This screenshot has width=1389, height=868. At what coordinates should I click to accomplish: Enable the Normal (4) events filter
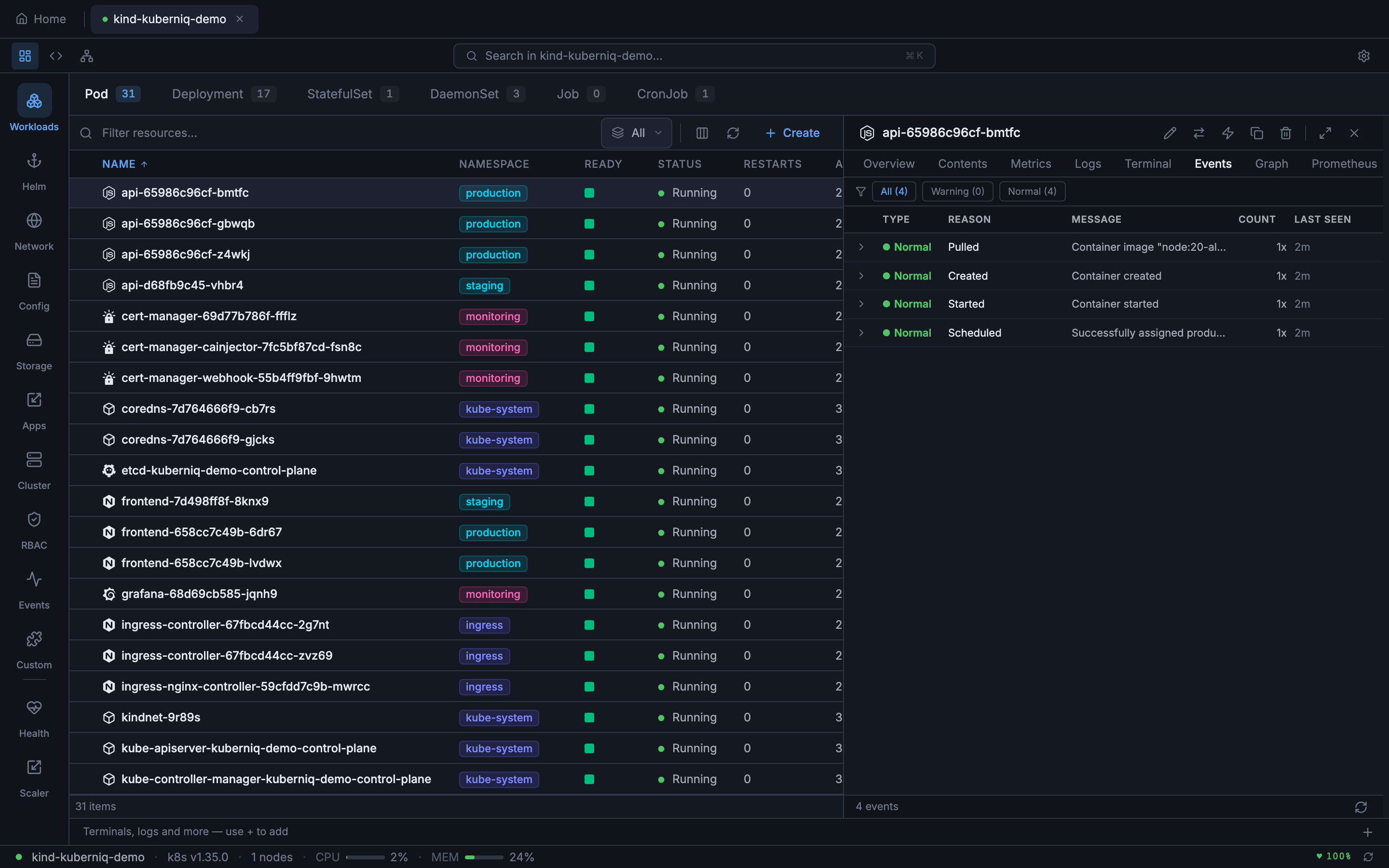click(x=1032, y=191)
